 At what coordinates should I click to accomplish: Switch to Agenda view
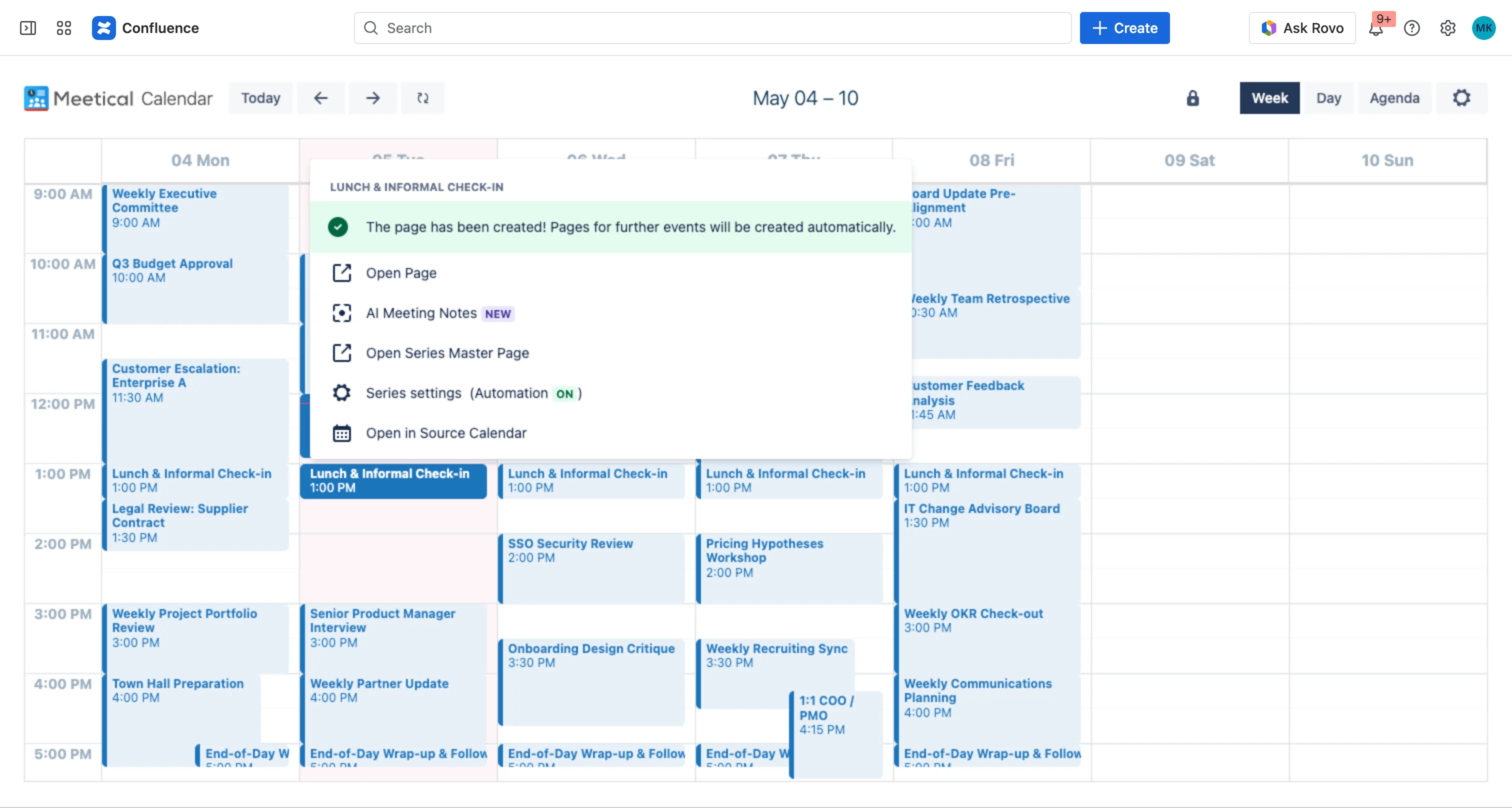[x=1394, y=98]
